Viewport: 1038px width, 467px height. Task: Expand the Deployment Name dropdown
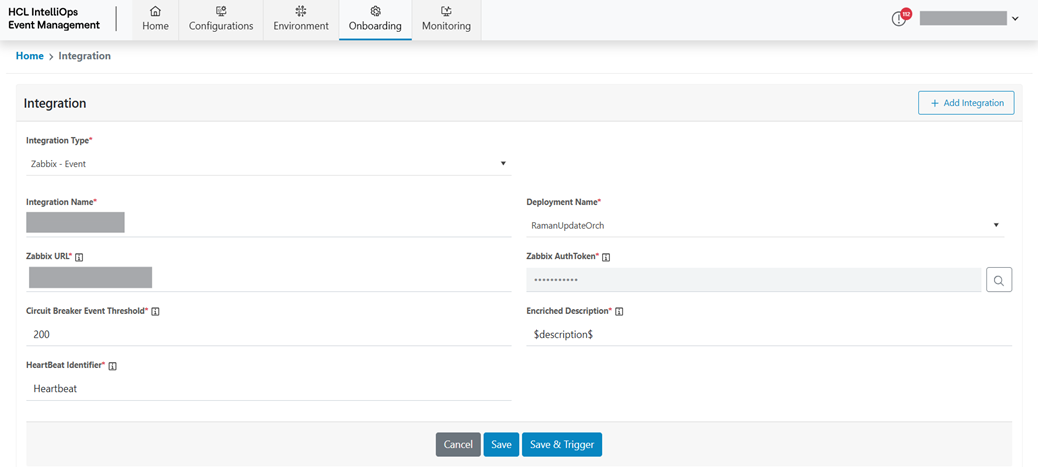click(x=765, y=225)
